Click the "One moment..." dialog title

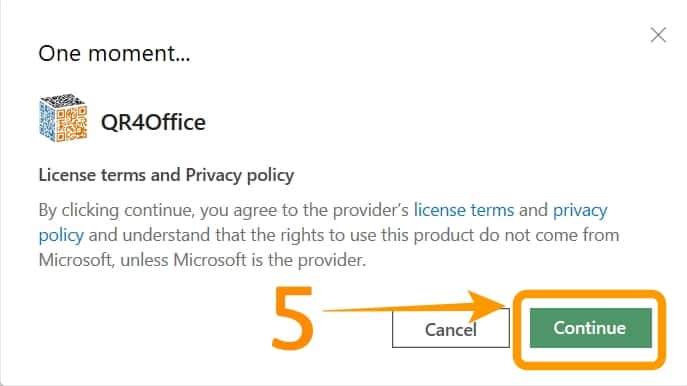(x=114, y=53)
